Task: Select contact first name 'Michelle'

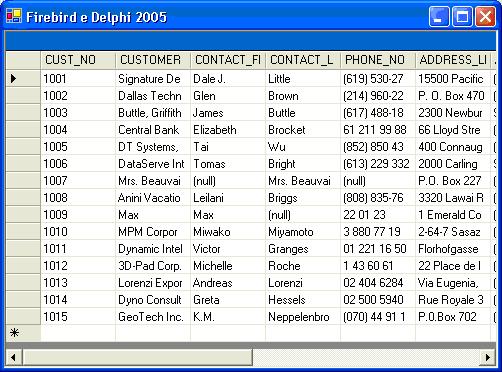Action: coord(228,266)
